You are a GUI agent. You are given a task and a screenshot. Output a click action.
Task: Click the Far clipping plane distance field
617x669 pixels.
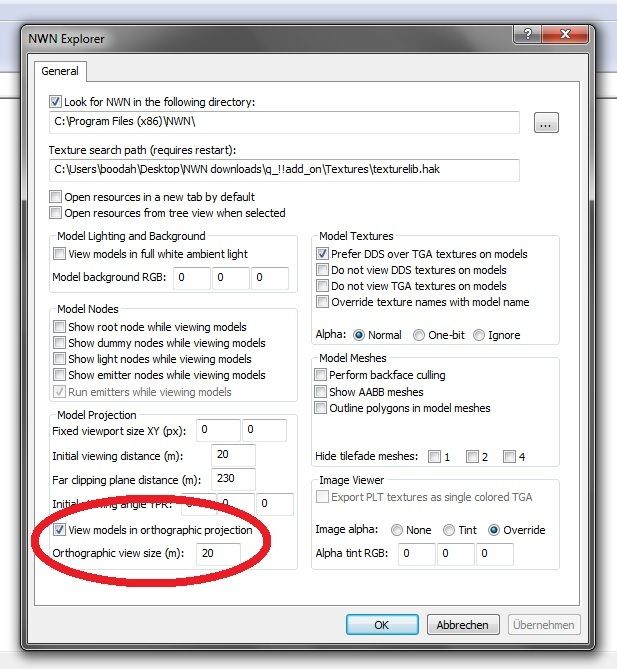click(x=233, y=480)
